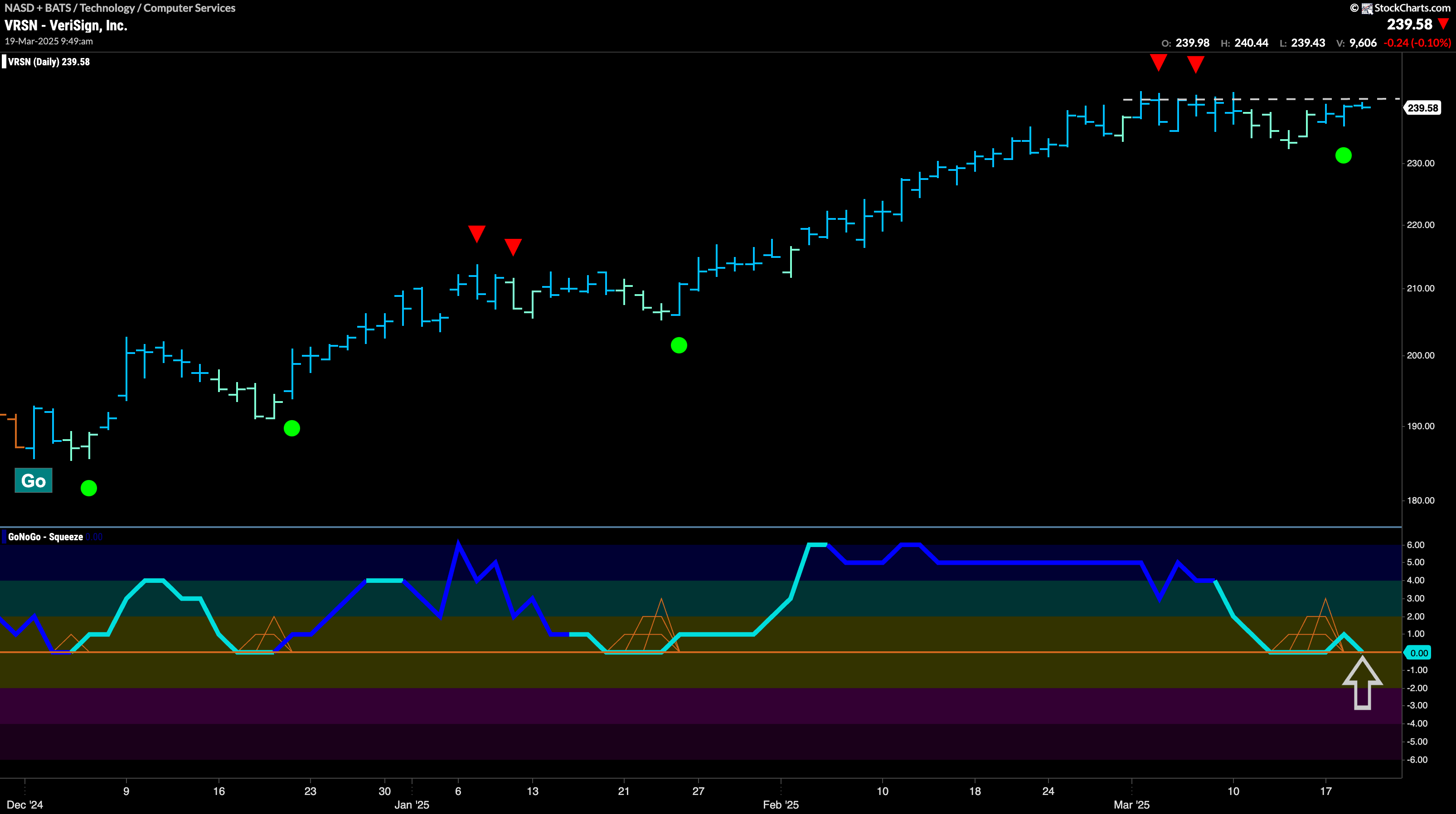Viewport: 1456px width, 814px height.
Task: Click the 200.00 price axis label
Action: (1420, 356)
